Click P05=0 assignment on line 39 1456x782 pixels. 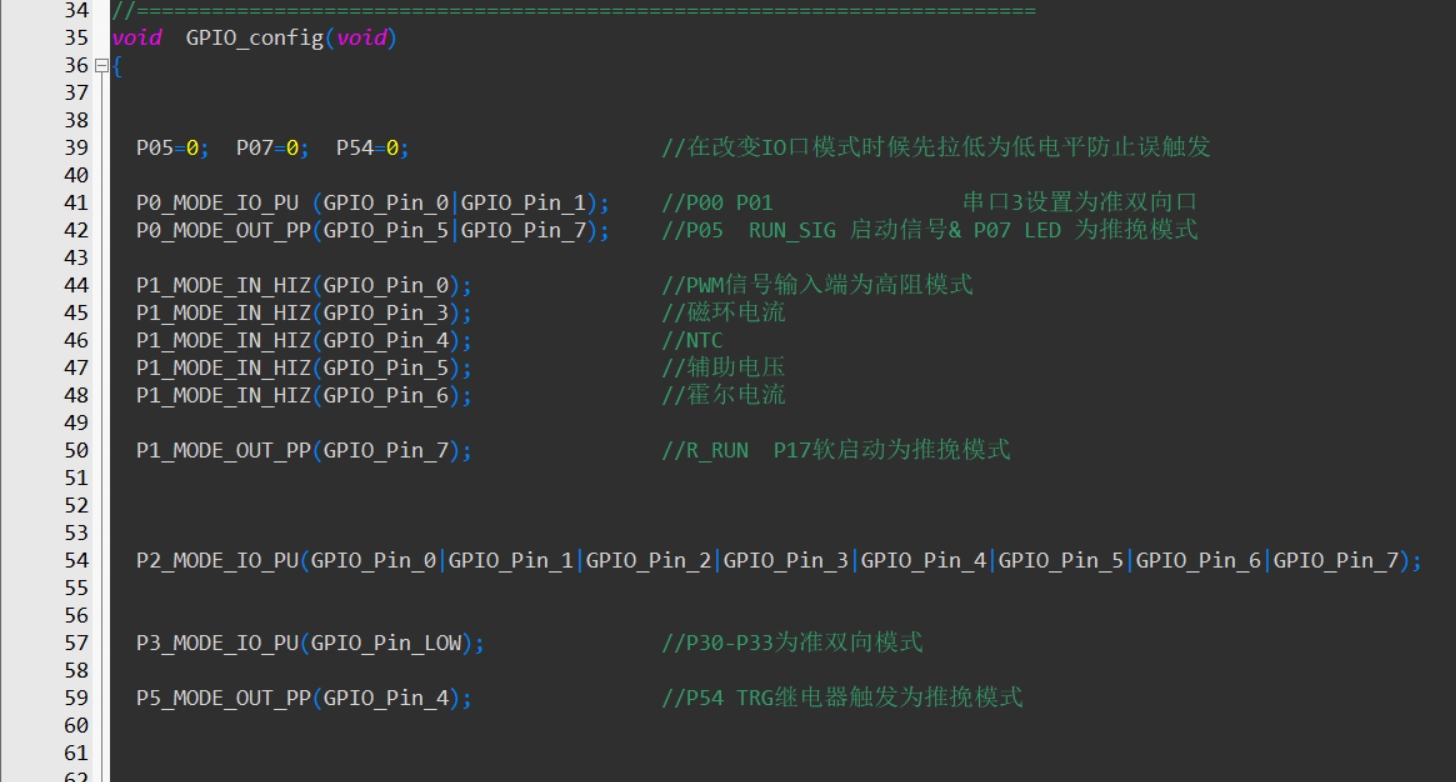click(172, 148)
